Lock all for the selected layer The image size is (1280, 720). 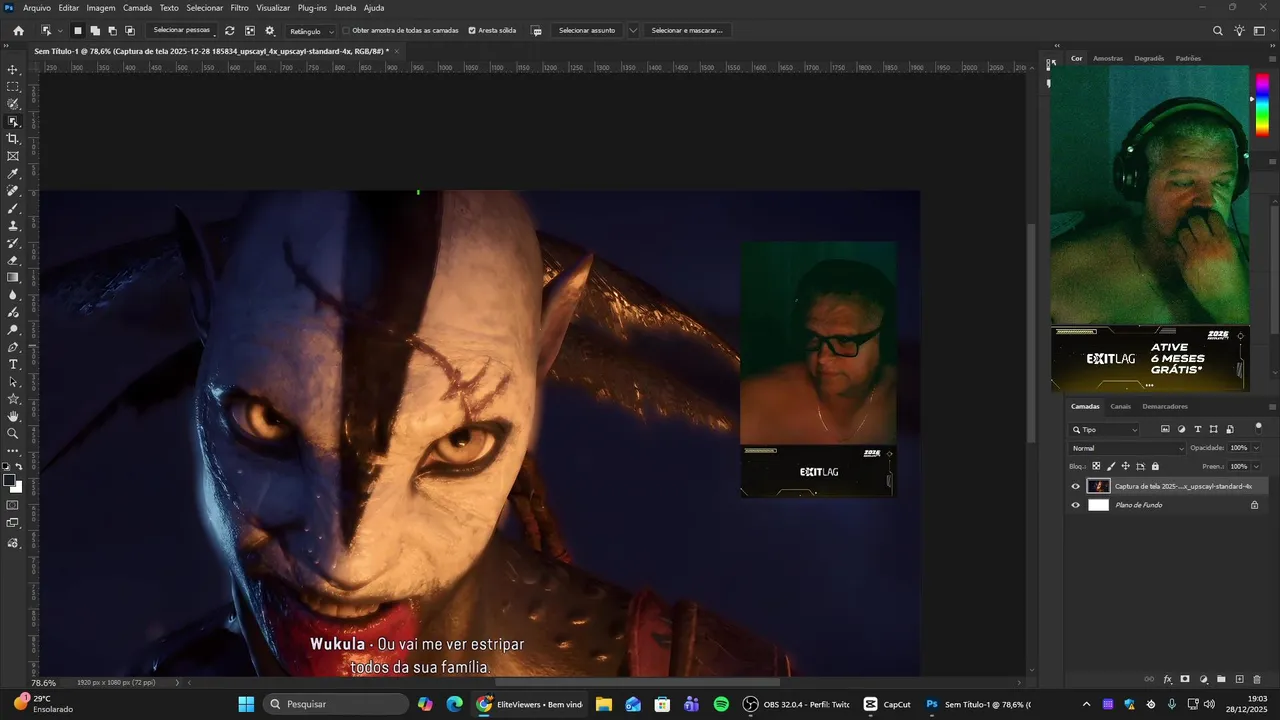click(1155, 466)
